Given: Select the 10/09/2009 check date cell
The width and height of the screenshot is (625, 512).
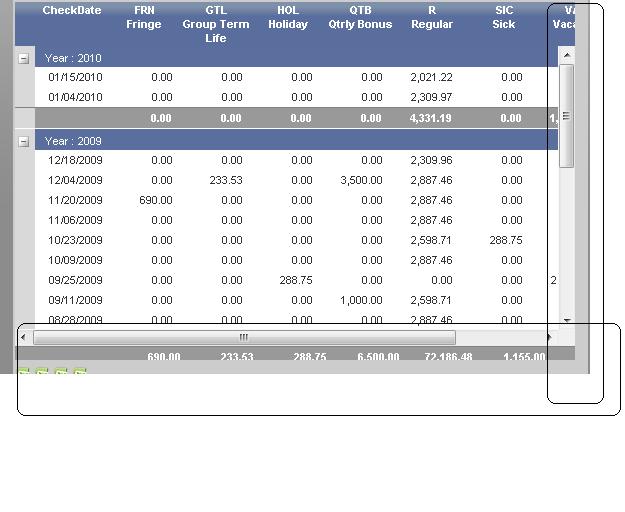Looking at the screenshot, I should tap(75, 260).
